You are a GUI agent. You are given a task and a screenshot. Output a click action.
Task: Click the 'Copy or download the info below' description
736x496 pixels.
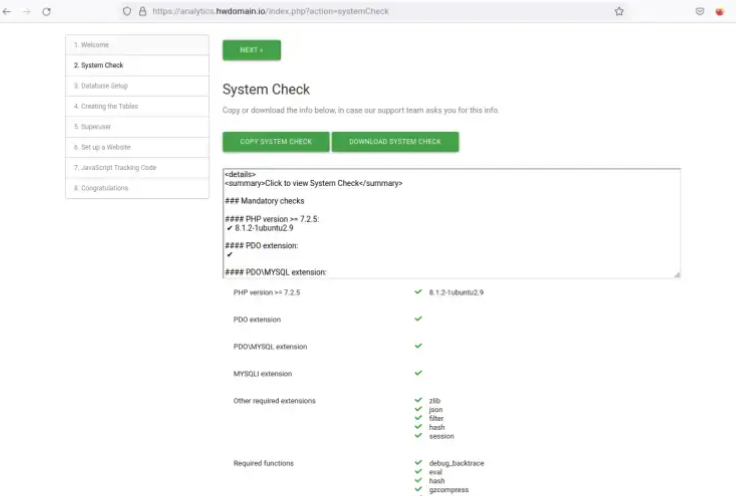[x=360, y=110]
